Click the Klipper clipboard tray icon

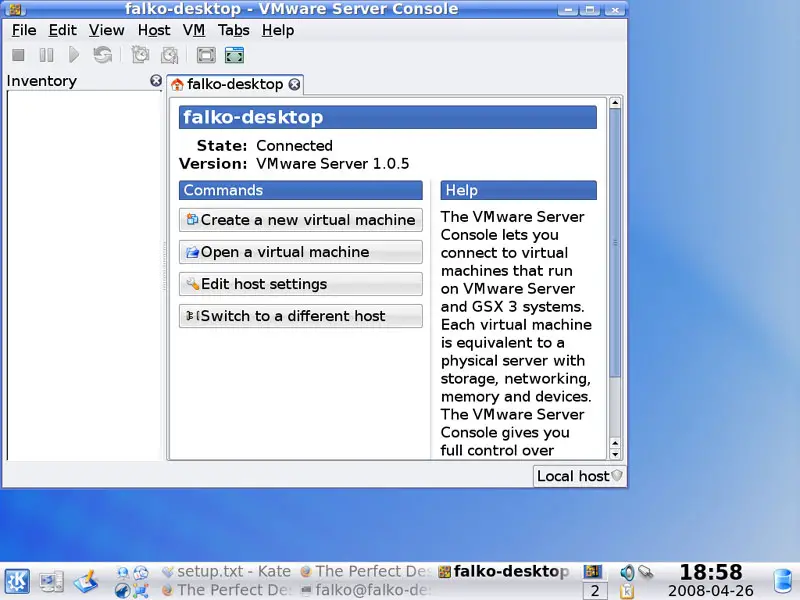click(627, 591)
